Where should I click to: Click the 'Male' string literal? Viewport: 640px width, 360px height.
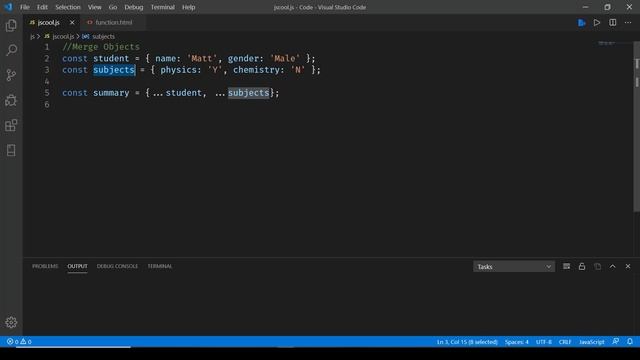coord(284,58)
